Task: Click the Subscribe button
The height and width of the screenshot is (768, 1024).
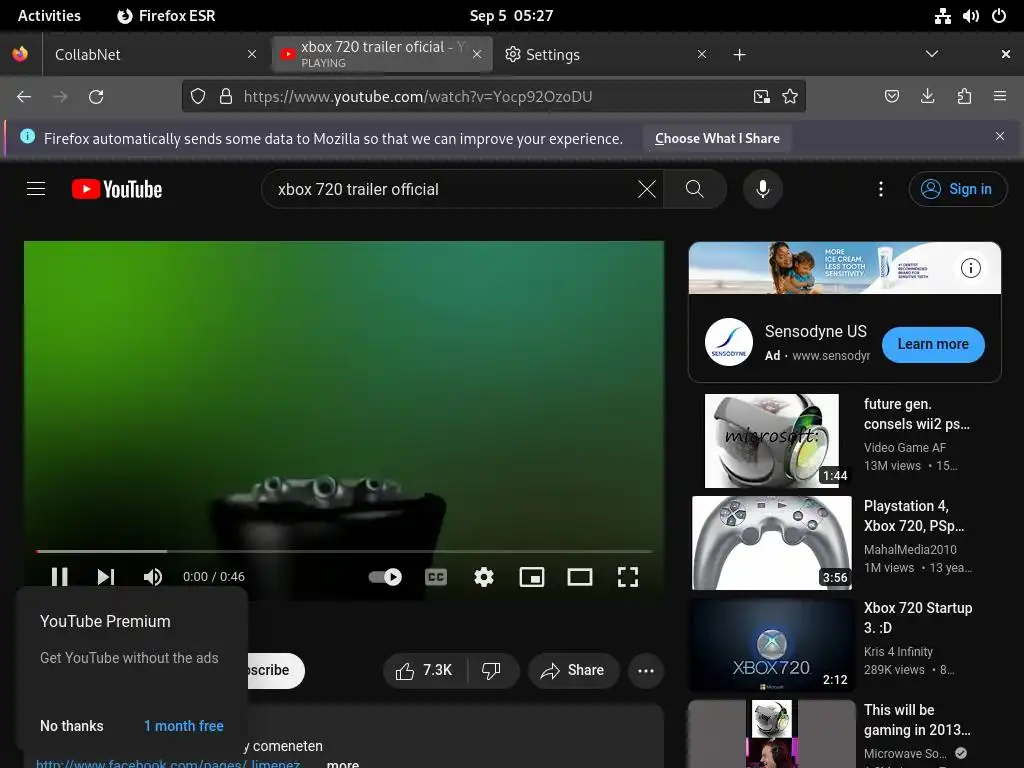Action: (x=276, y=671)
